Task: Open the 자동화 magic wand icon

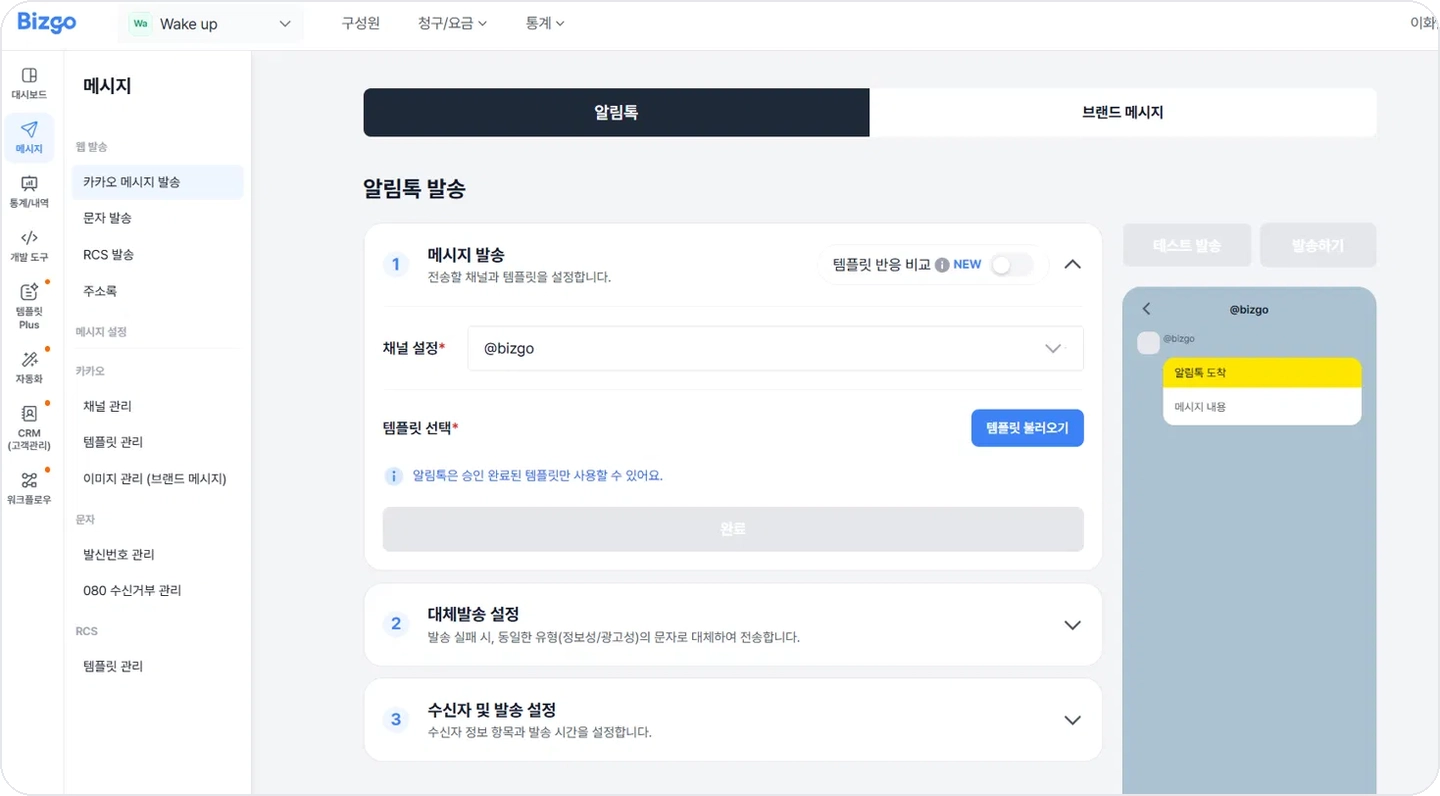Action: pyautogui.click(x=29, y=367)
